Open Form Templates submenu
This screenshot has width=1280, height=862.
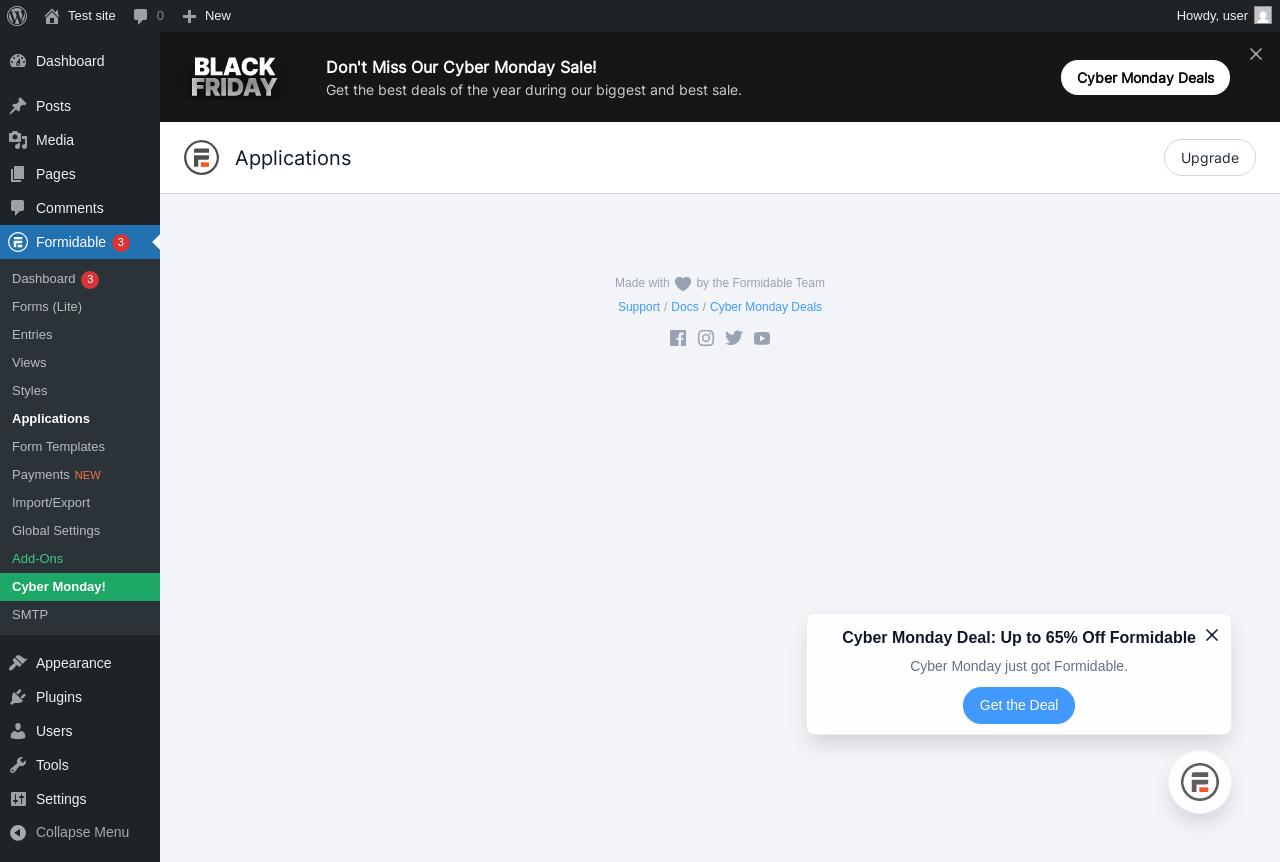click(x=80, y=447)
